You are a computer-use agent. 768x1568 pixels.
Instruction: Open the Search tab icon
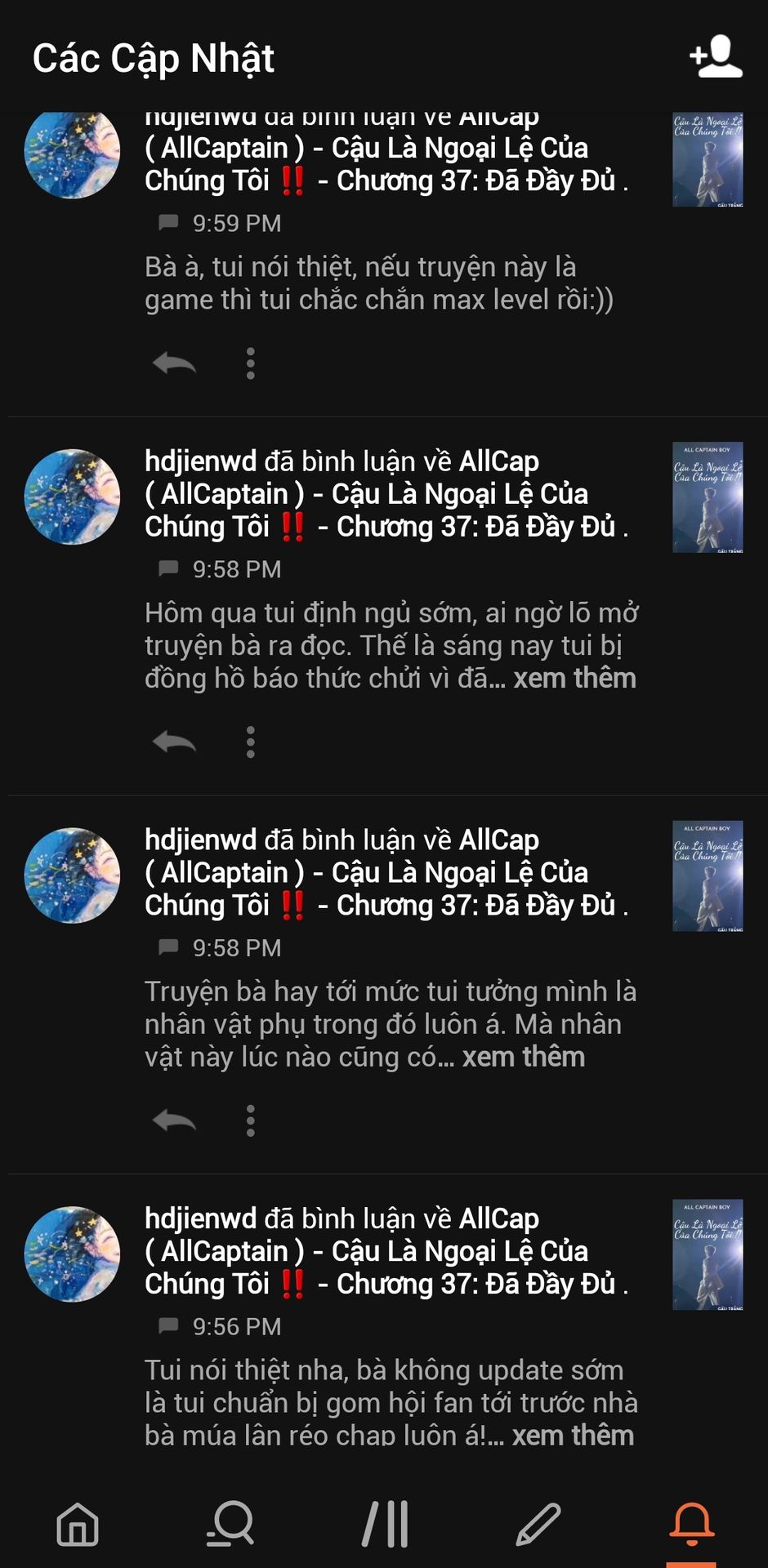(230, 1524)
